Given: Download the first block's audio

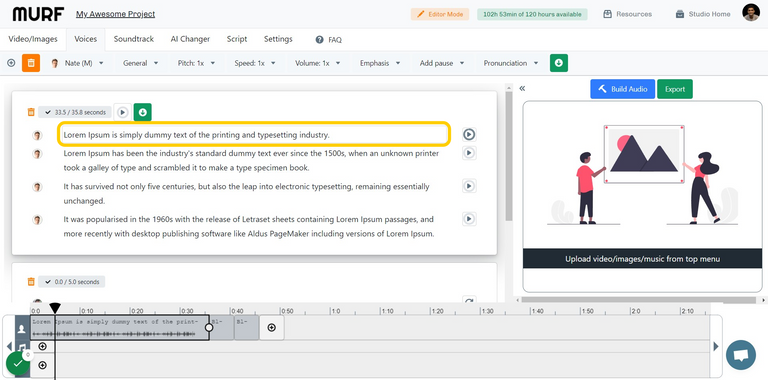Looking at the screenshot, I should click(143, 112).
